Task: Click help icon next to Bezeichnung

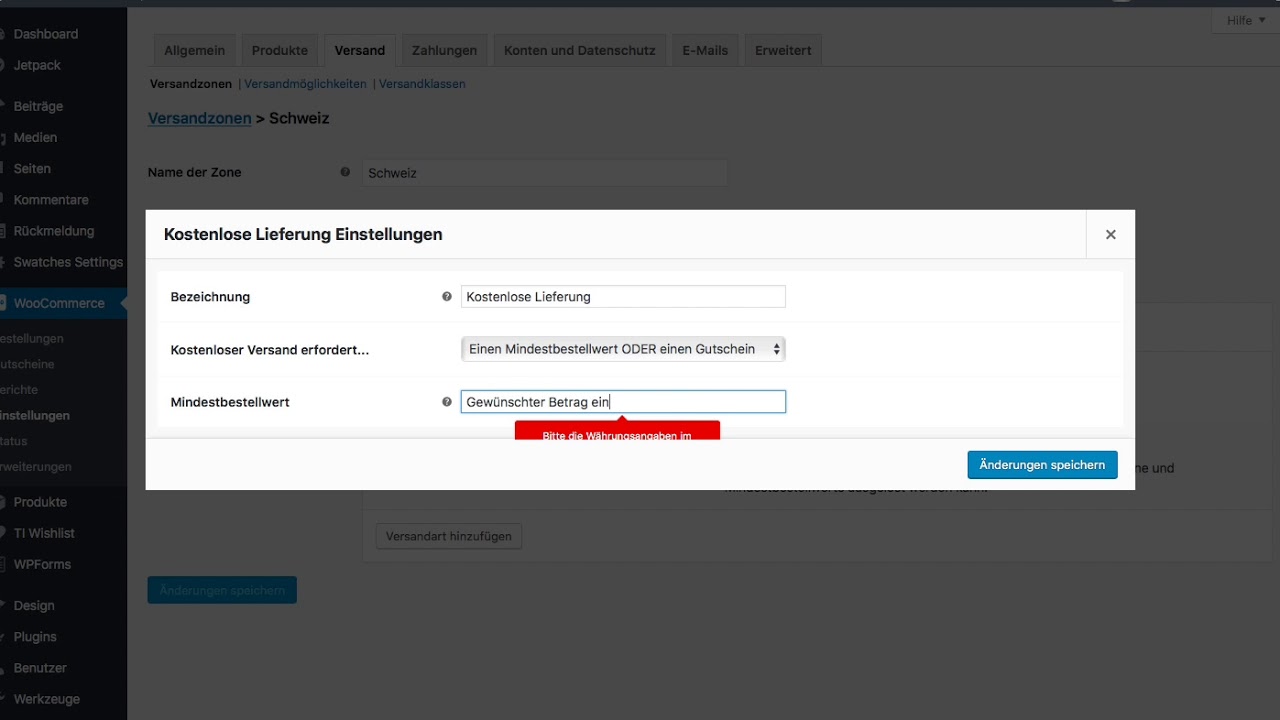Action: coord(447,297)
